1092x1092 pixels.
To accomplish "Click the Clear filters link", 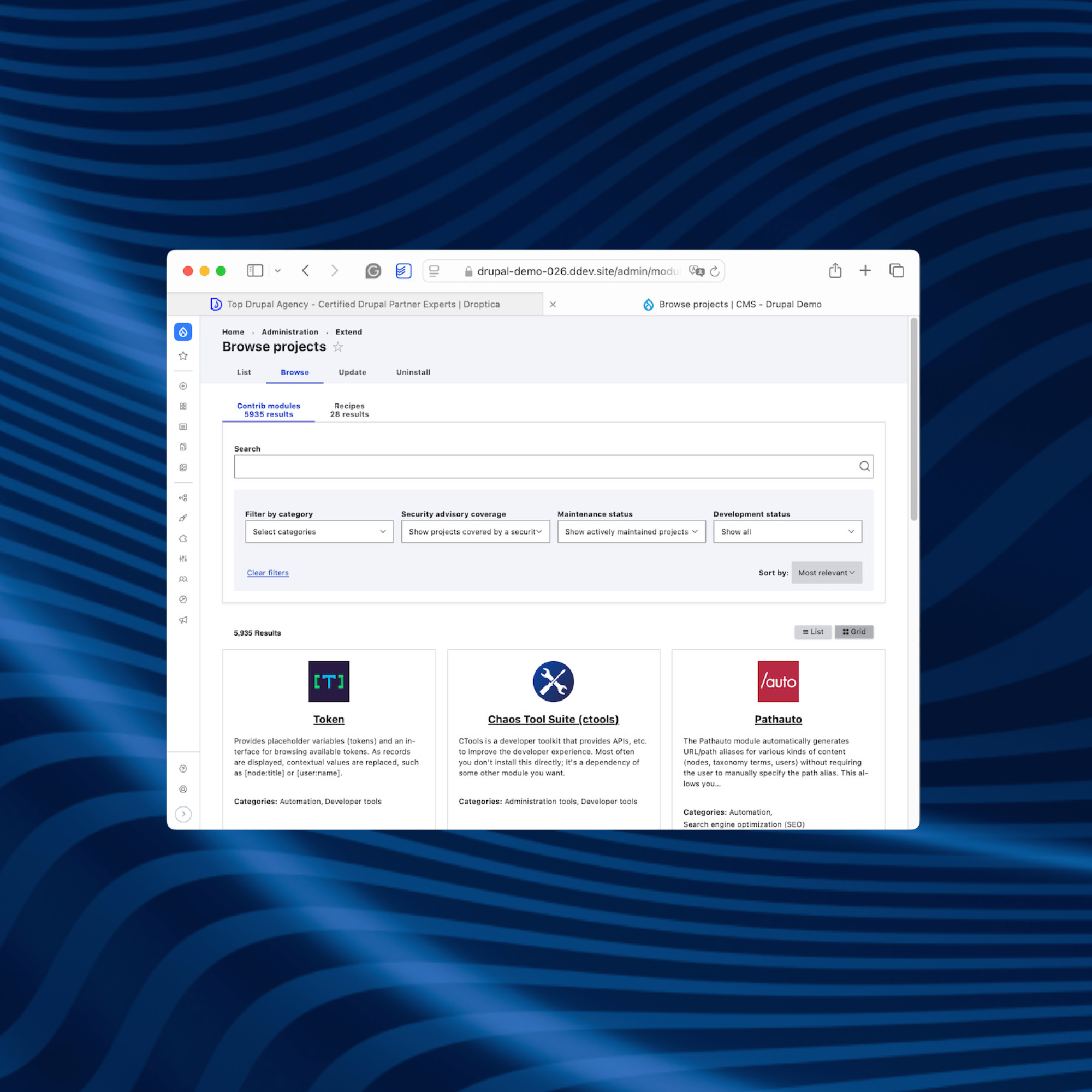I will [268, 573].
